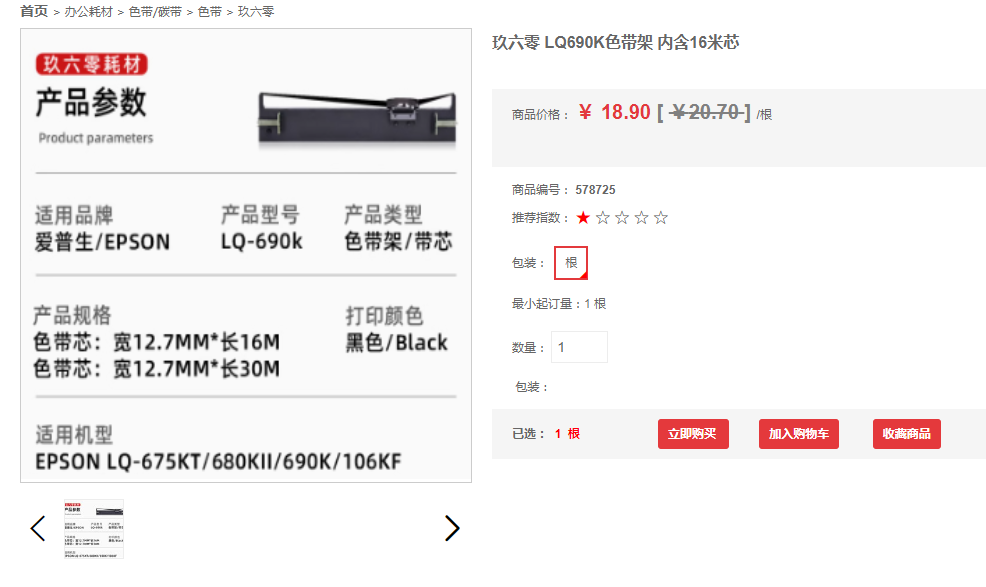Select the 根 packaging option
The width and height of the screenshot is (986, 587).
[x=571, y=263]
